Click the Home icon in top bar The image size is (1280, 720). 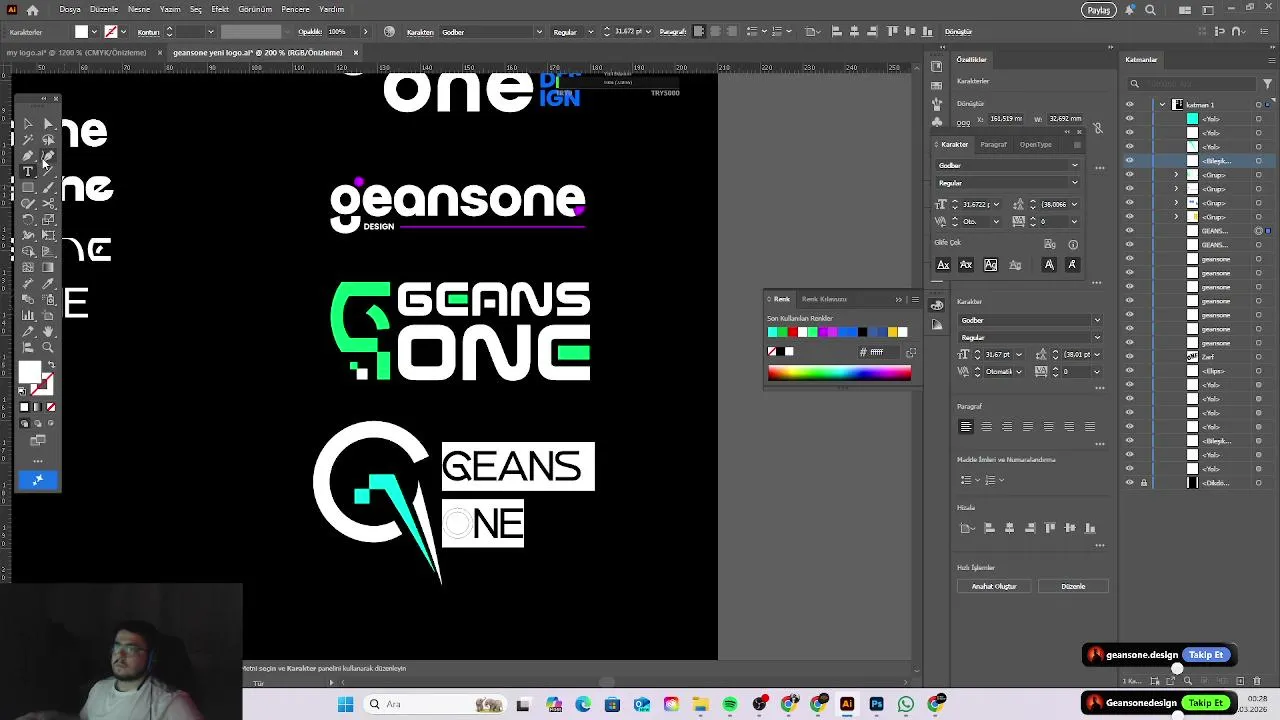(33, 10)
